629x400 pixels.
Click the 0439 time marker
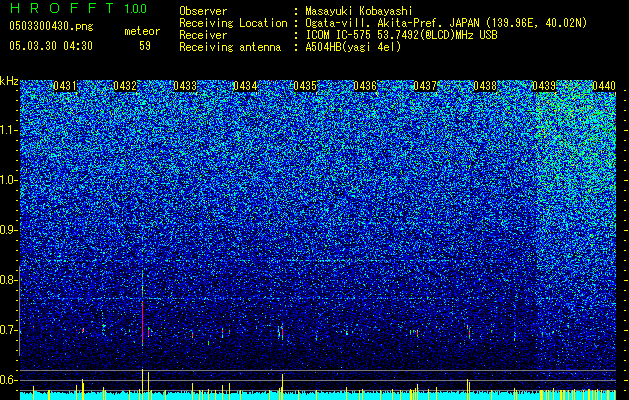click(x=544, y=86)
